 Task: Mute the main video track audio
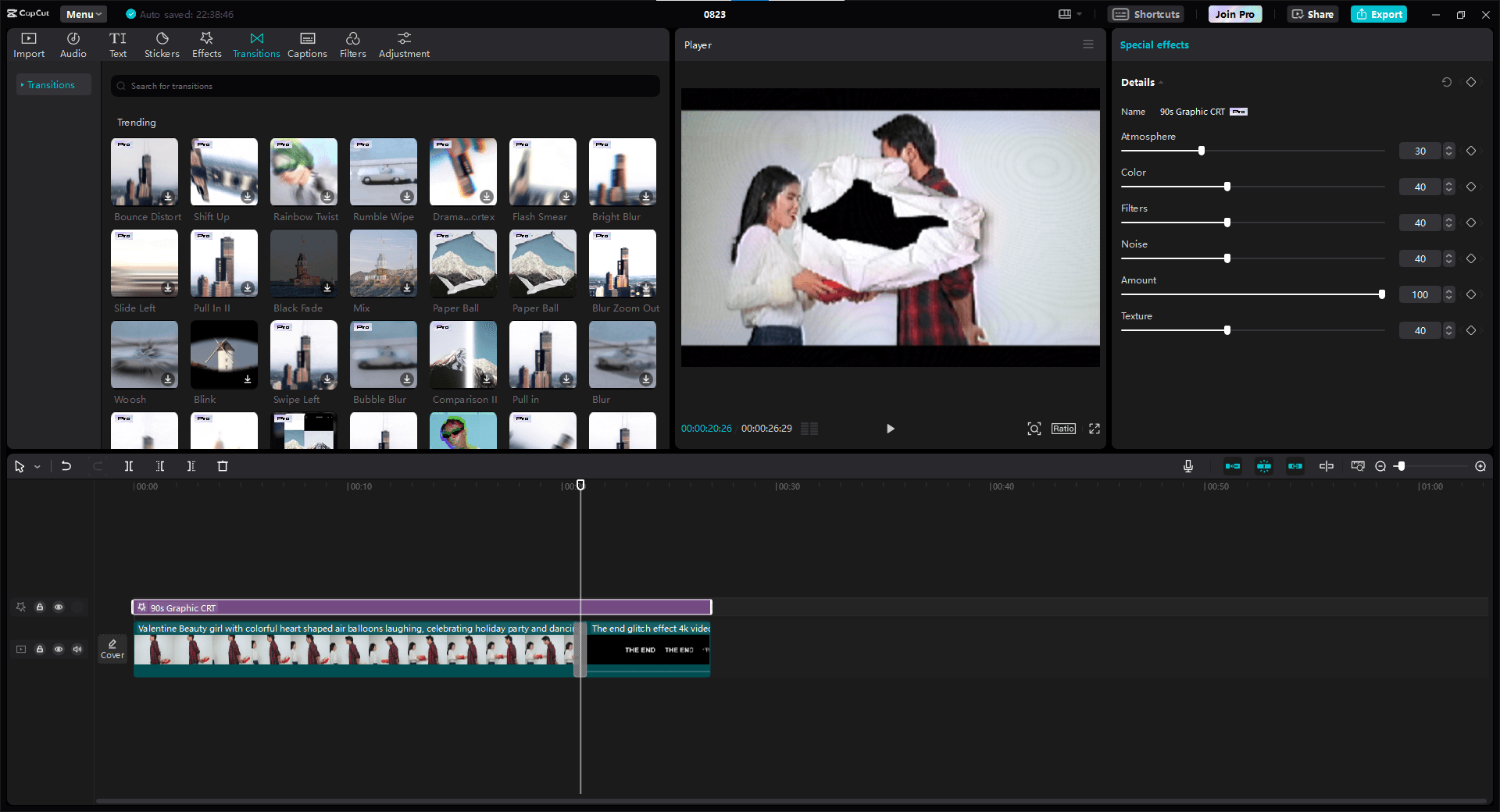77,649
